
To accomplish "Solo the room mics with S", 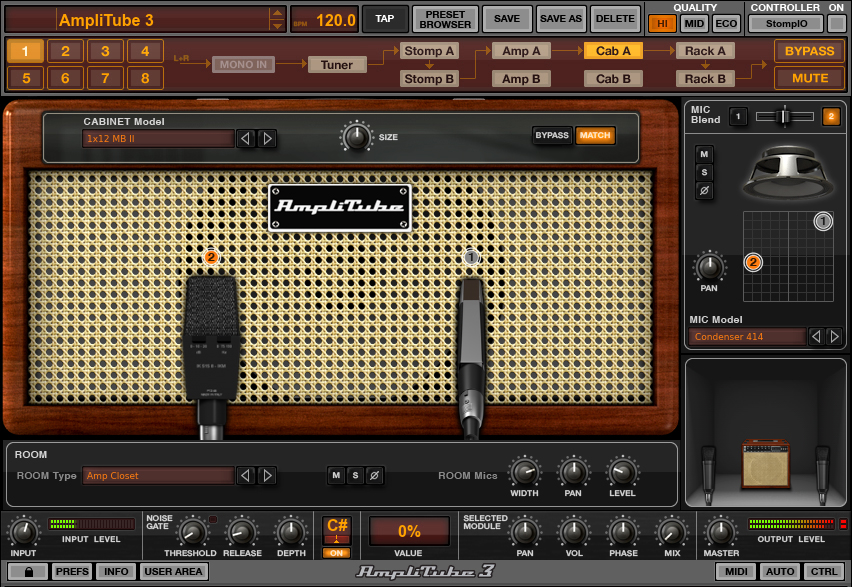I will 355,476.
